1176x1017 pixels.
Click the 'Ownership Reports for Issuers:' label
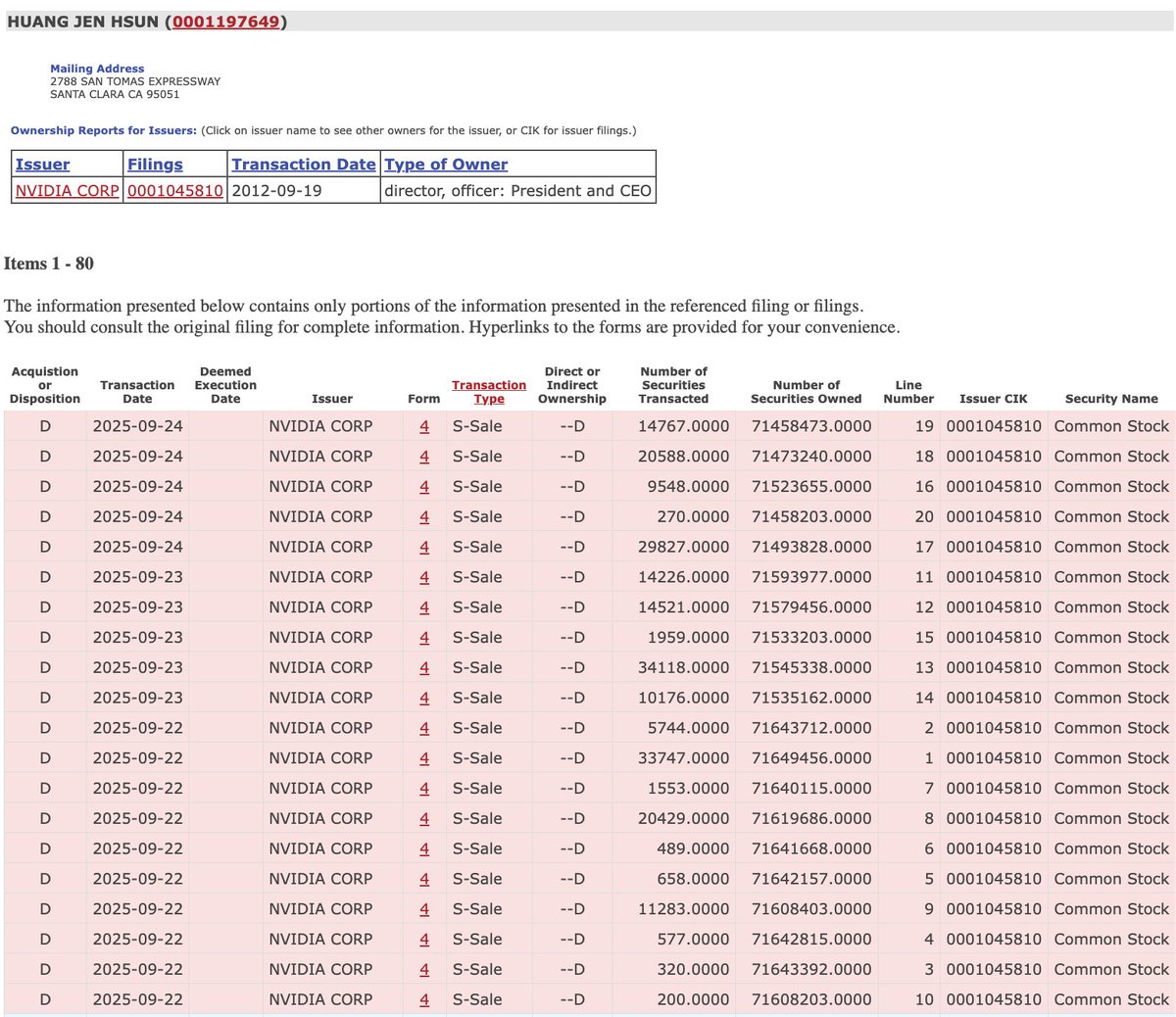[104, 130]
